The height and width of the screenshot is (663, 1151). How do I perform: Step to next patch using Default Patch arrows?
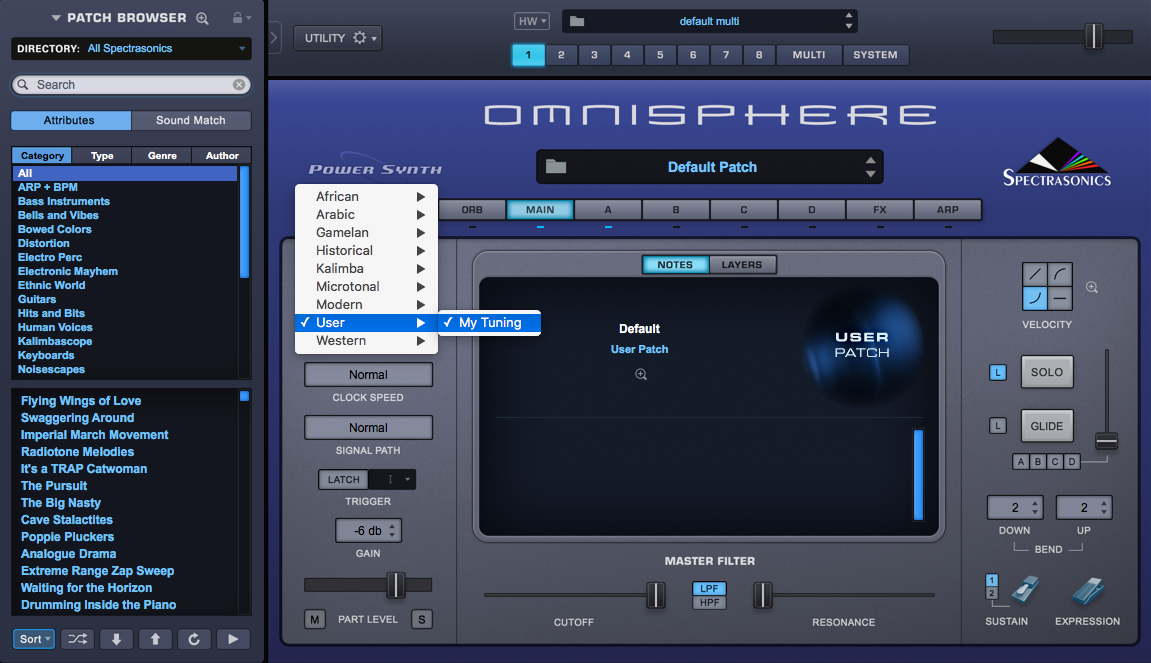click(870, 167)
